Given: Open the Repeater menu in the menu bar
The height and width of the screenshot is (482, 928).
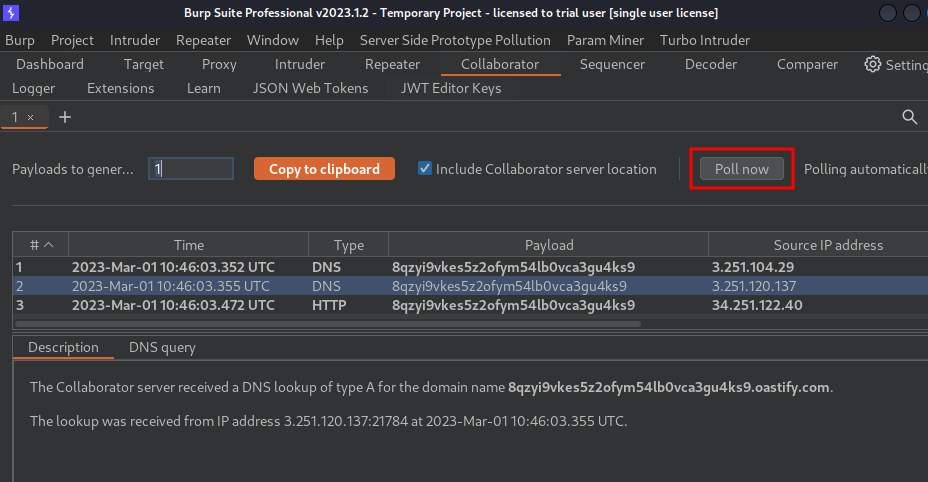Looking at the screenshot, I should click(203, 40).
